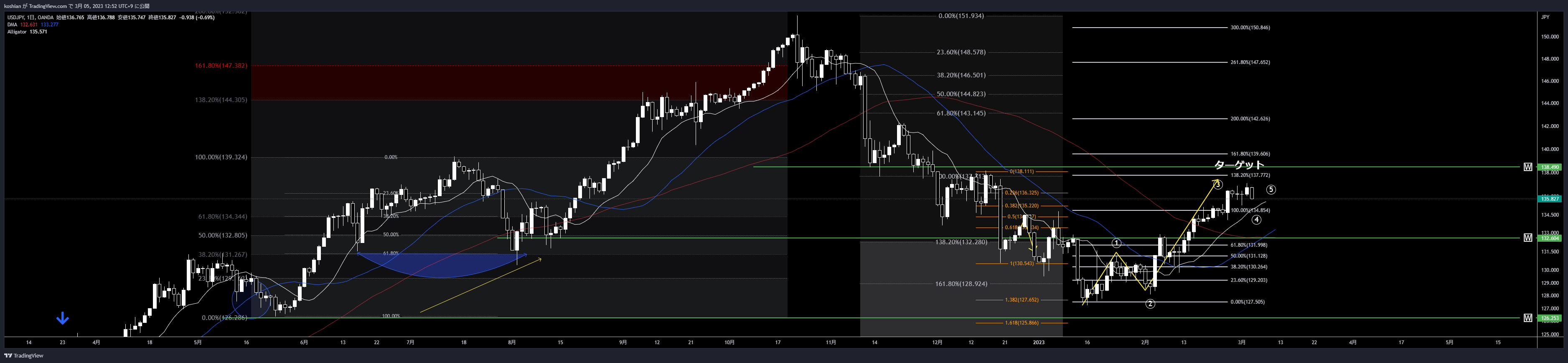The image size is (1568, 363).
Task: Click the 161.80%(128.924) Fibonacci label
Action: pyautogui.click(x=961, y=284)
